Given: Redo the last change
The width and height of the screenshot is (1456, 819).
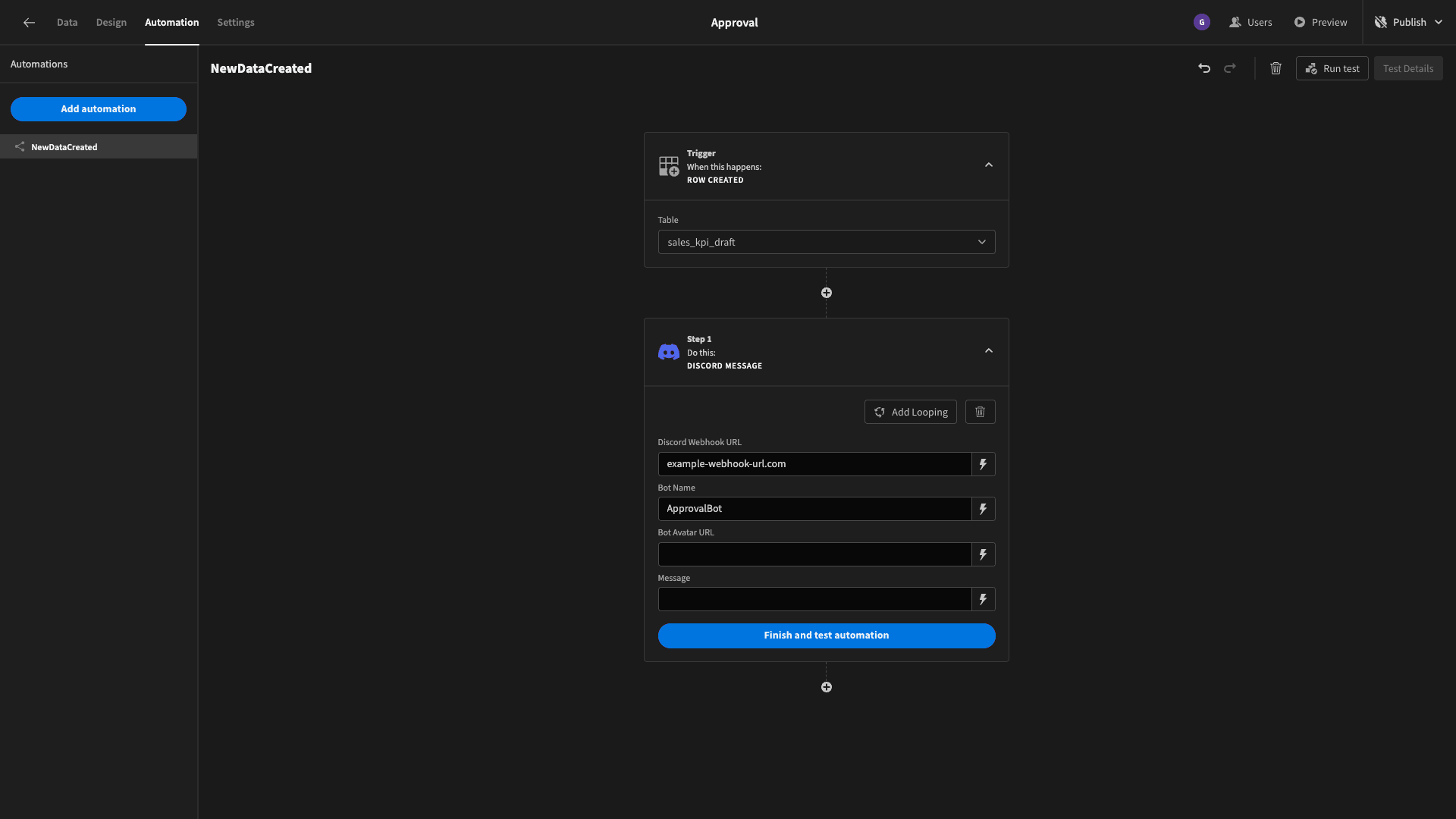Looking at the screenshot, I should pos(1230,68).
